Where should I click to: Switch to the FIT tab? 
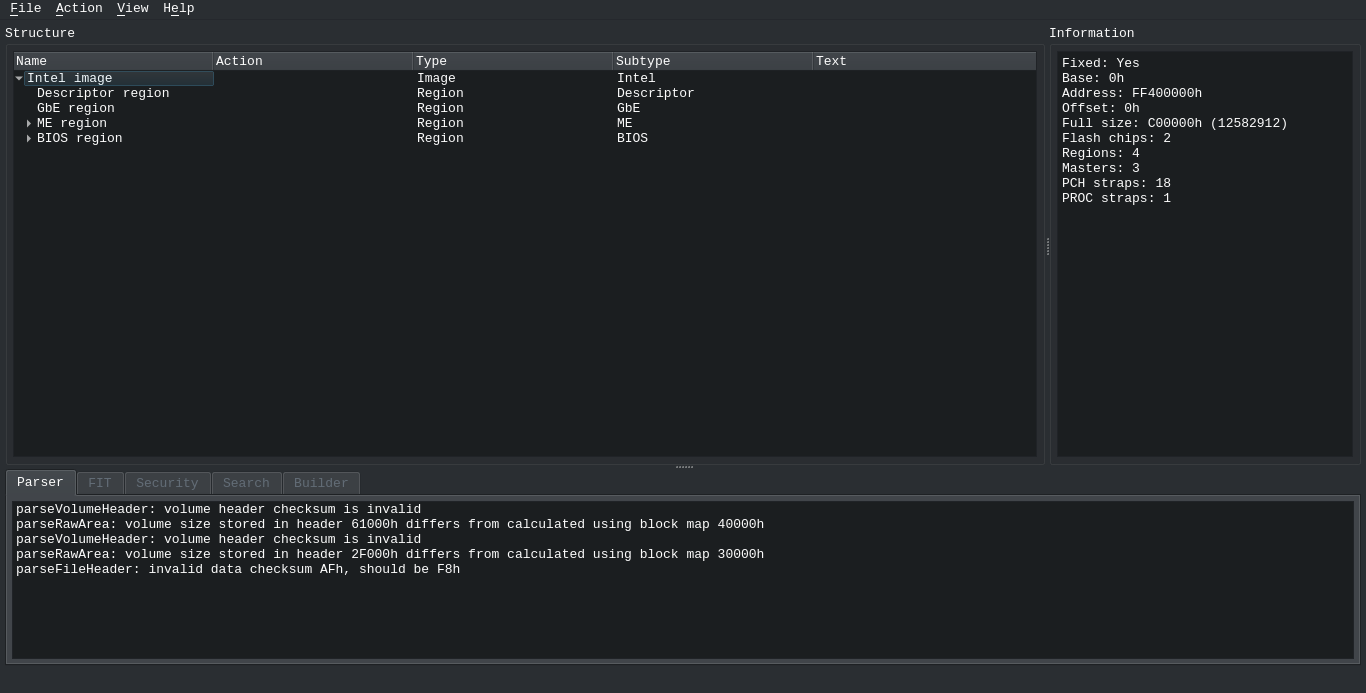pos(100,483)
